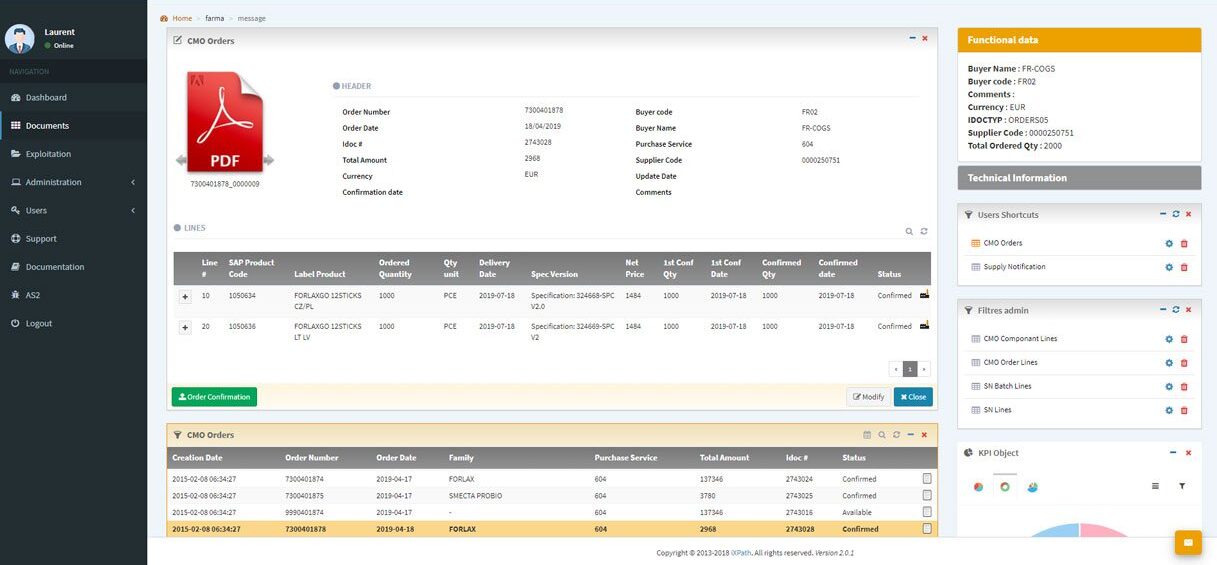Screen dimensions: 1217x565
Task: Click settings gear for CMO Orders shortcut
Action: pyautogui.click(x=1169, y=243)
